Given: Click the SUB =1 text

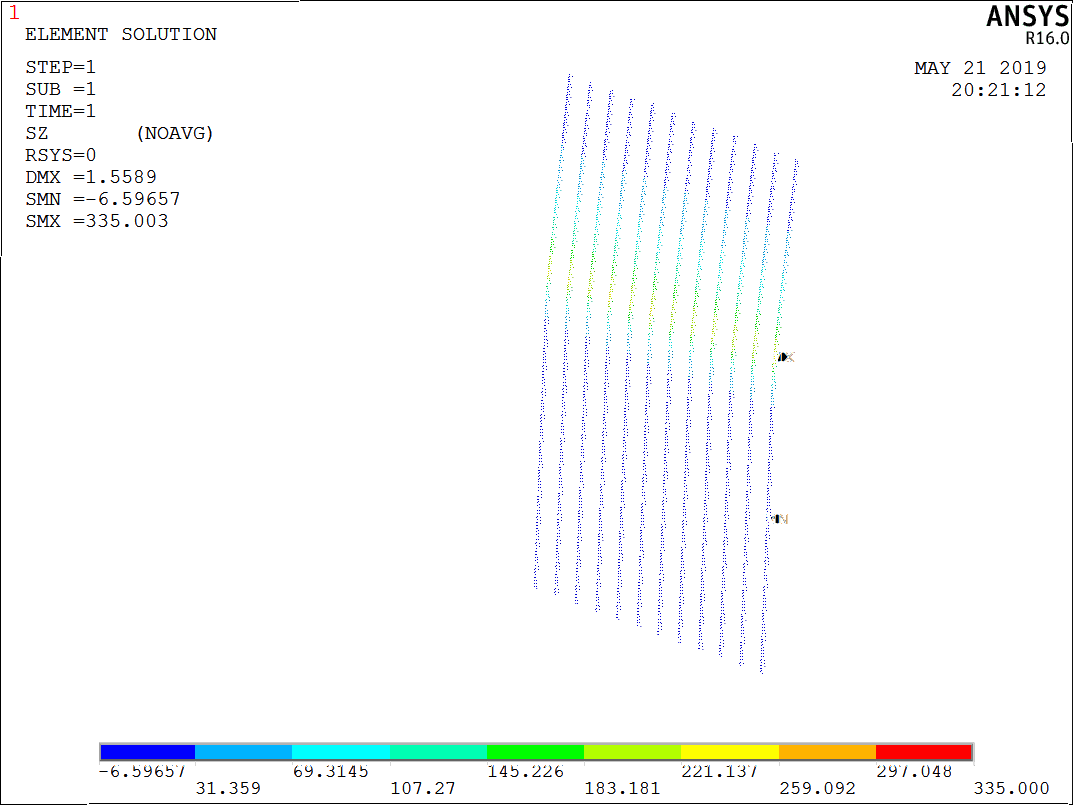Looking at the screenshot, I should coord(60,89).
